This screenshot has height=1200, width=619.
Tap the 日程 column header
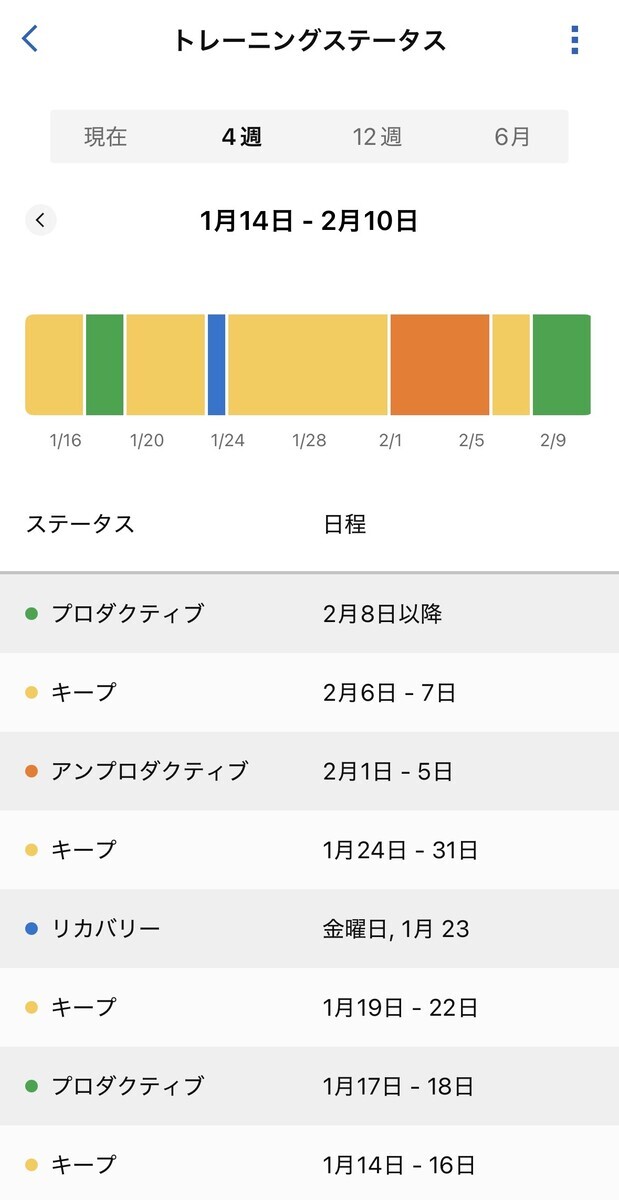pos(345,524)
